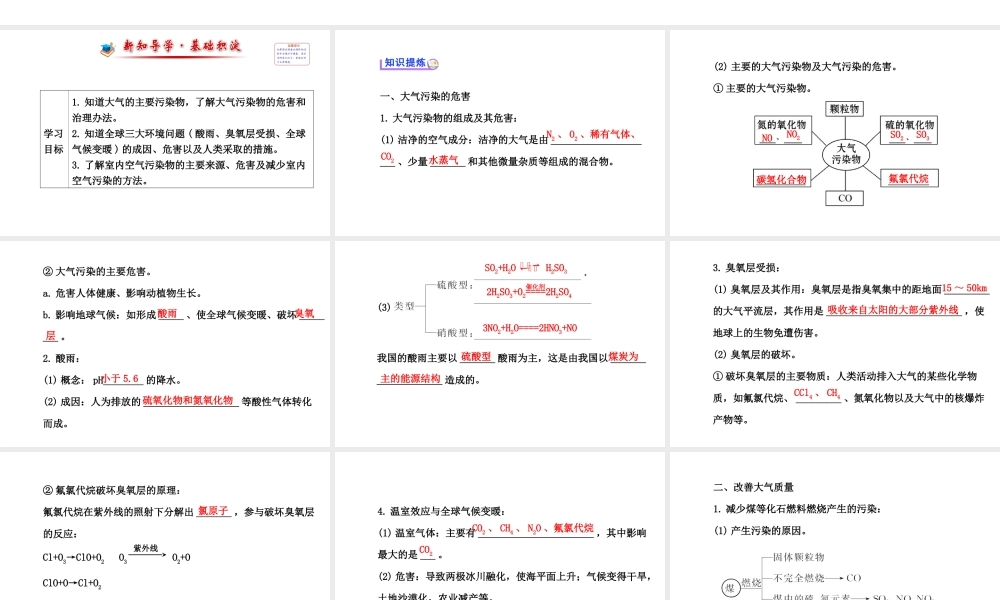Click the round icon next to 知识提炼
The image size is (1000, 600).
pos(433,63)
